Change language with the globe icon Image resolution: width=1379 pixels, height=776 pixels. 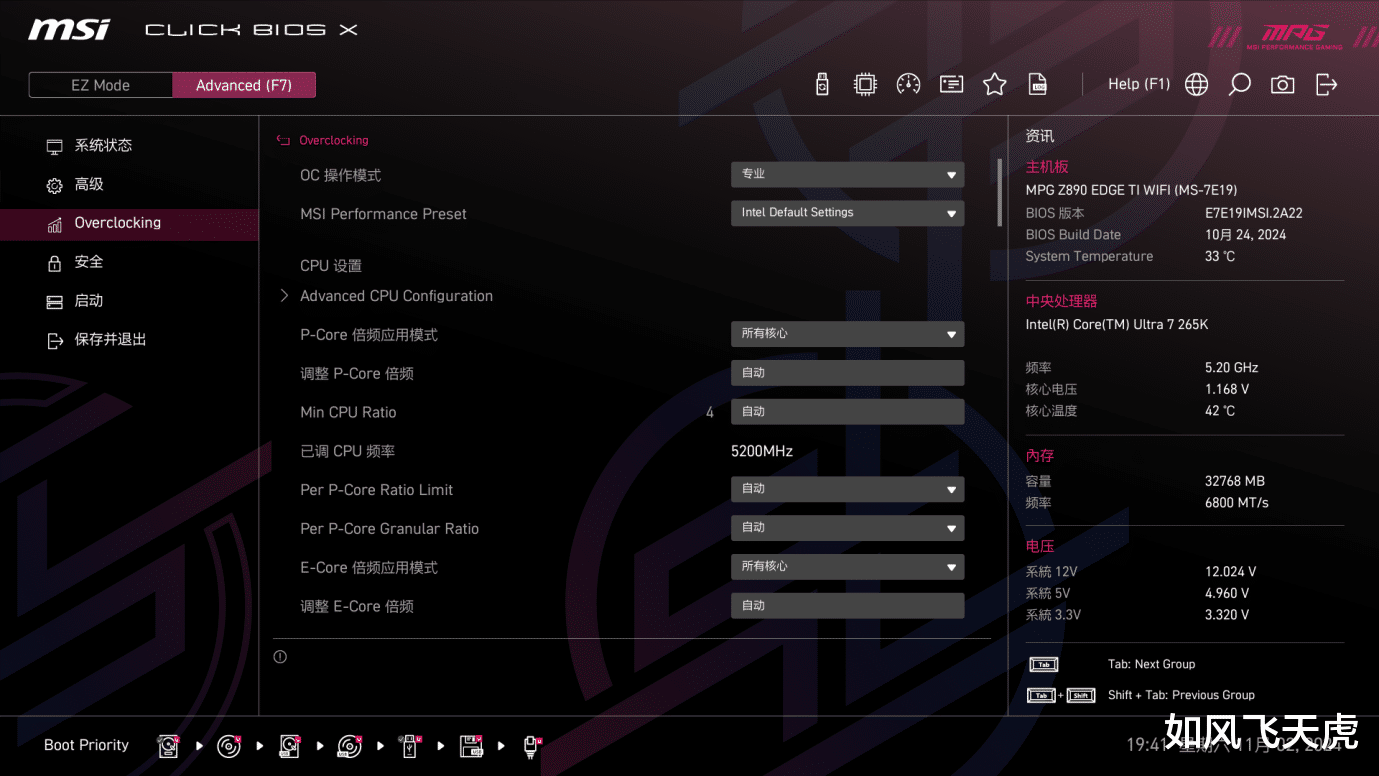[x=1196, y=84]
